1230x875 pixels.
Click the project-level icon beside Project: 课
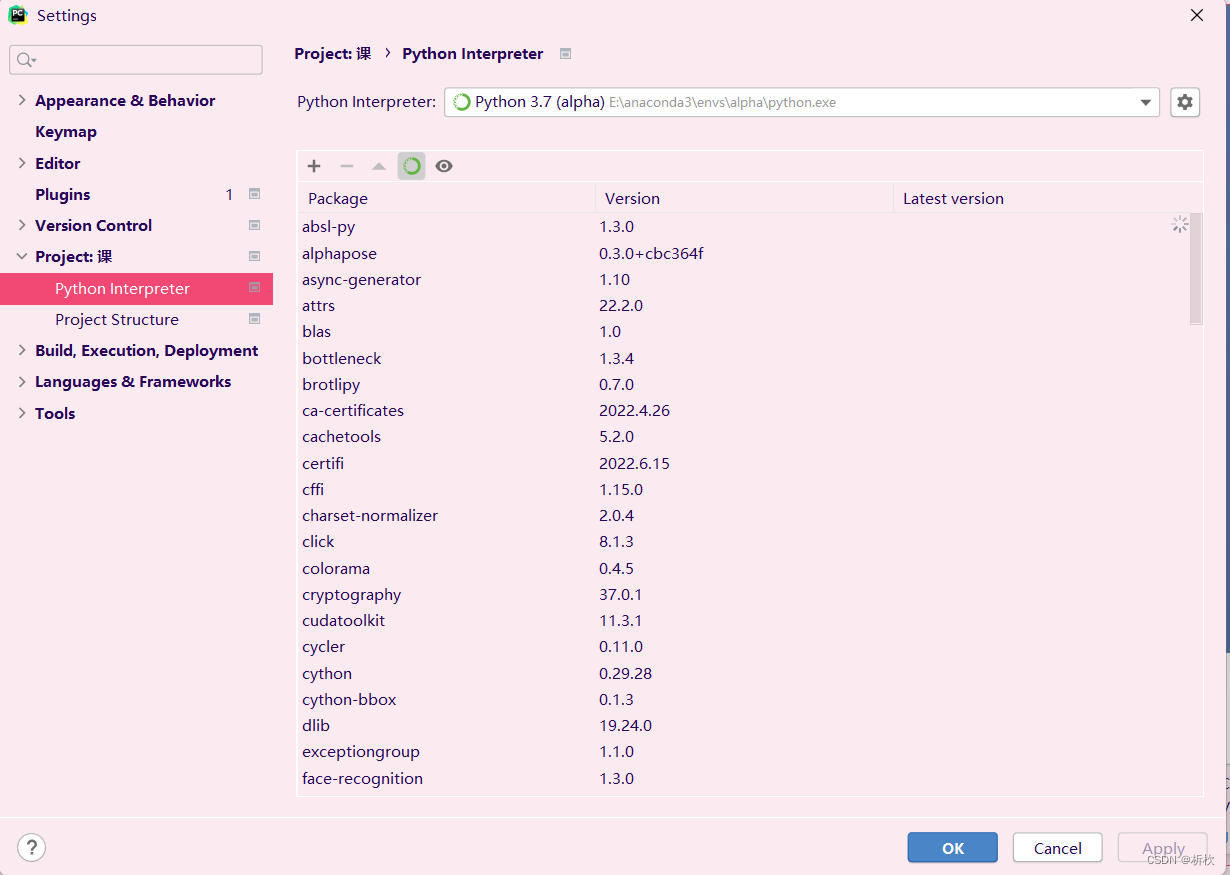tap(254, 256)
